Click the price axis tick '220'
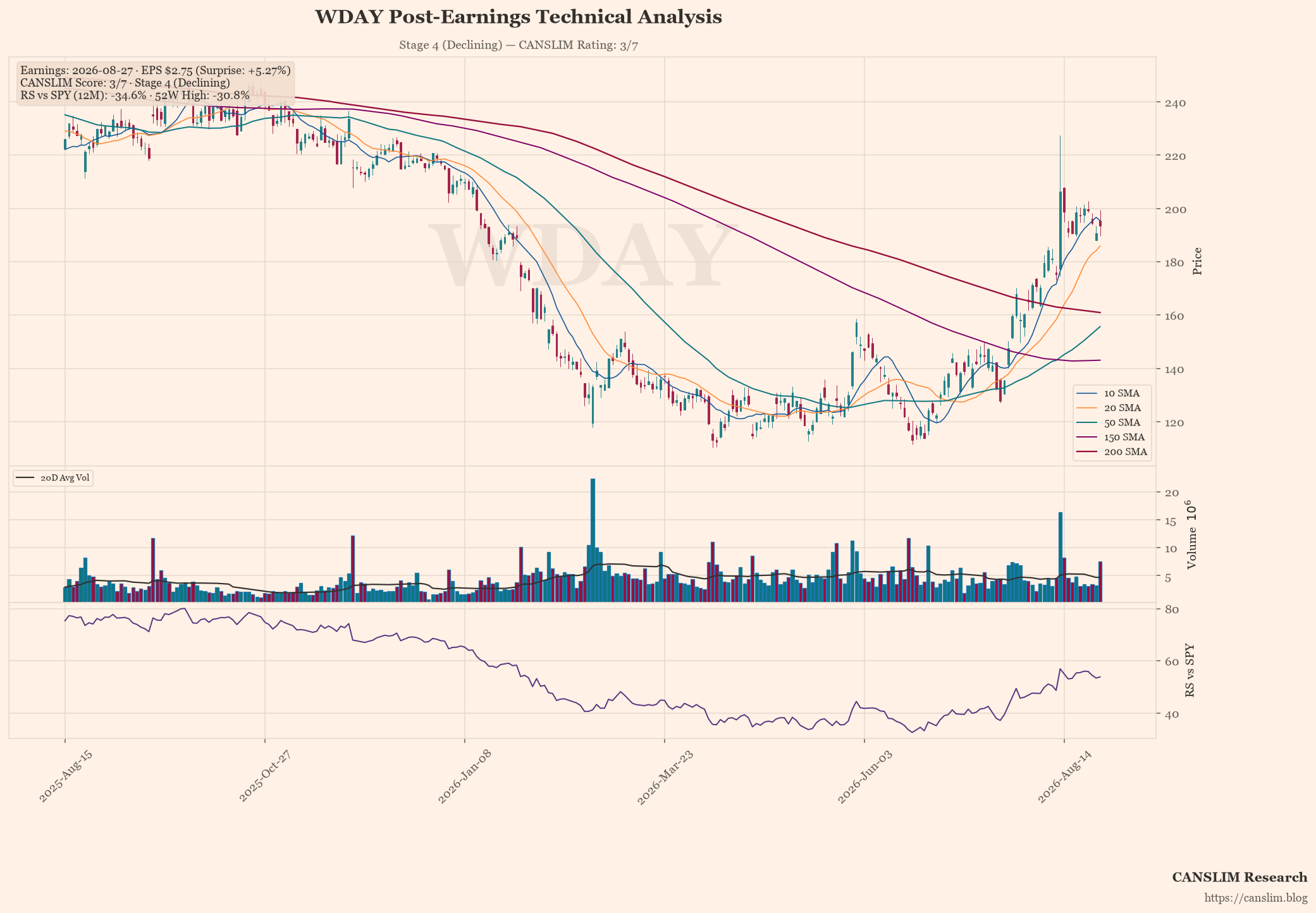Screen dimensions: 1316x913 (x=1177, y=156)
